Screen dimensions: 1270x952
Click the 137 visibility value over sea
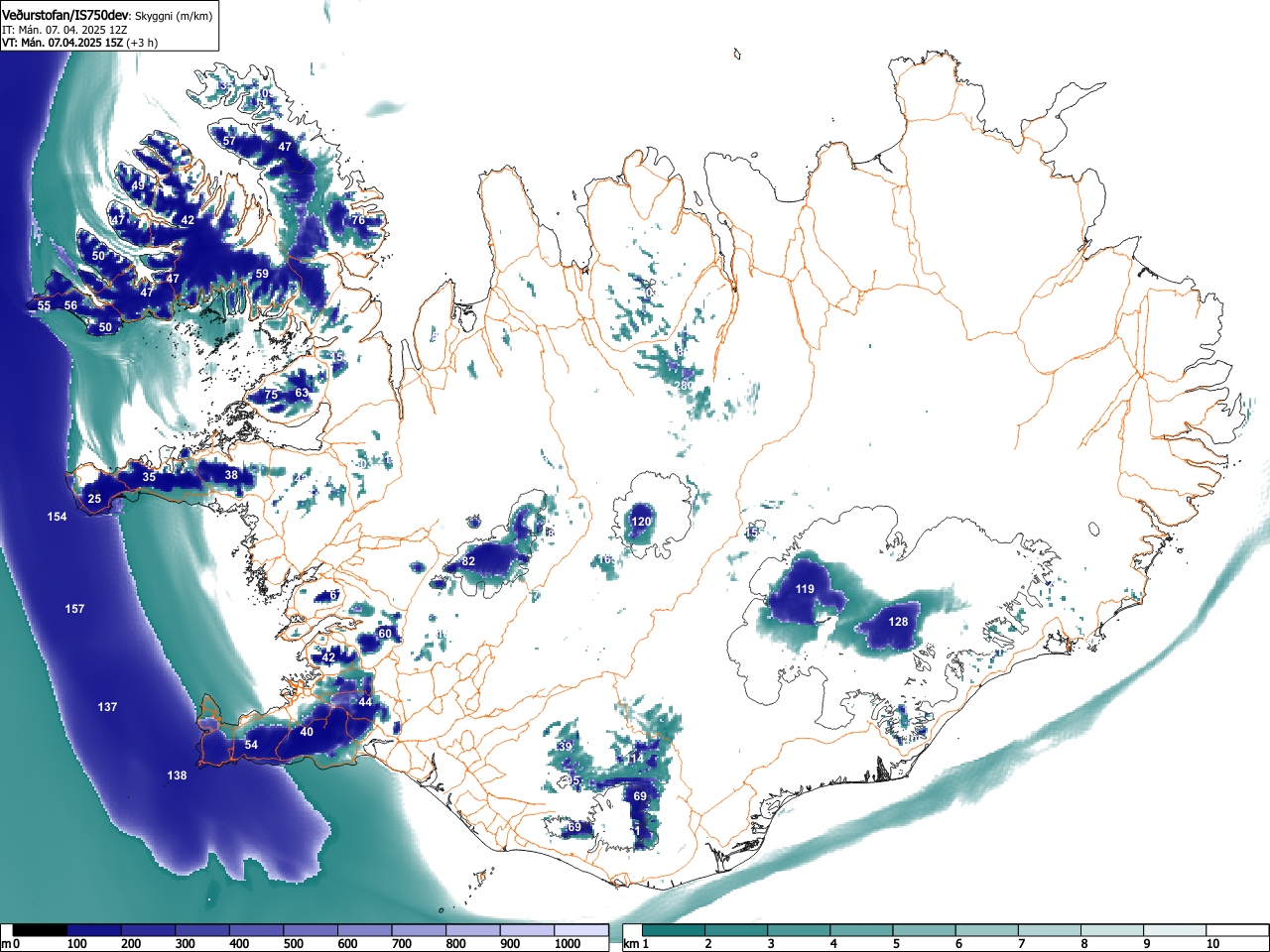pos(107,707)
